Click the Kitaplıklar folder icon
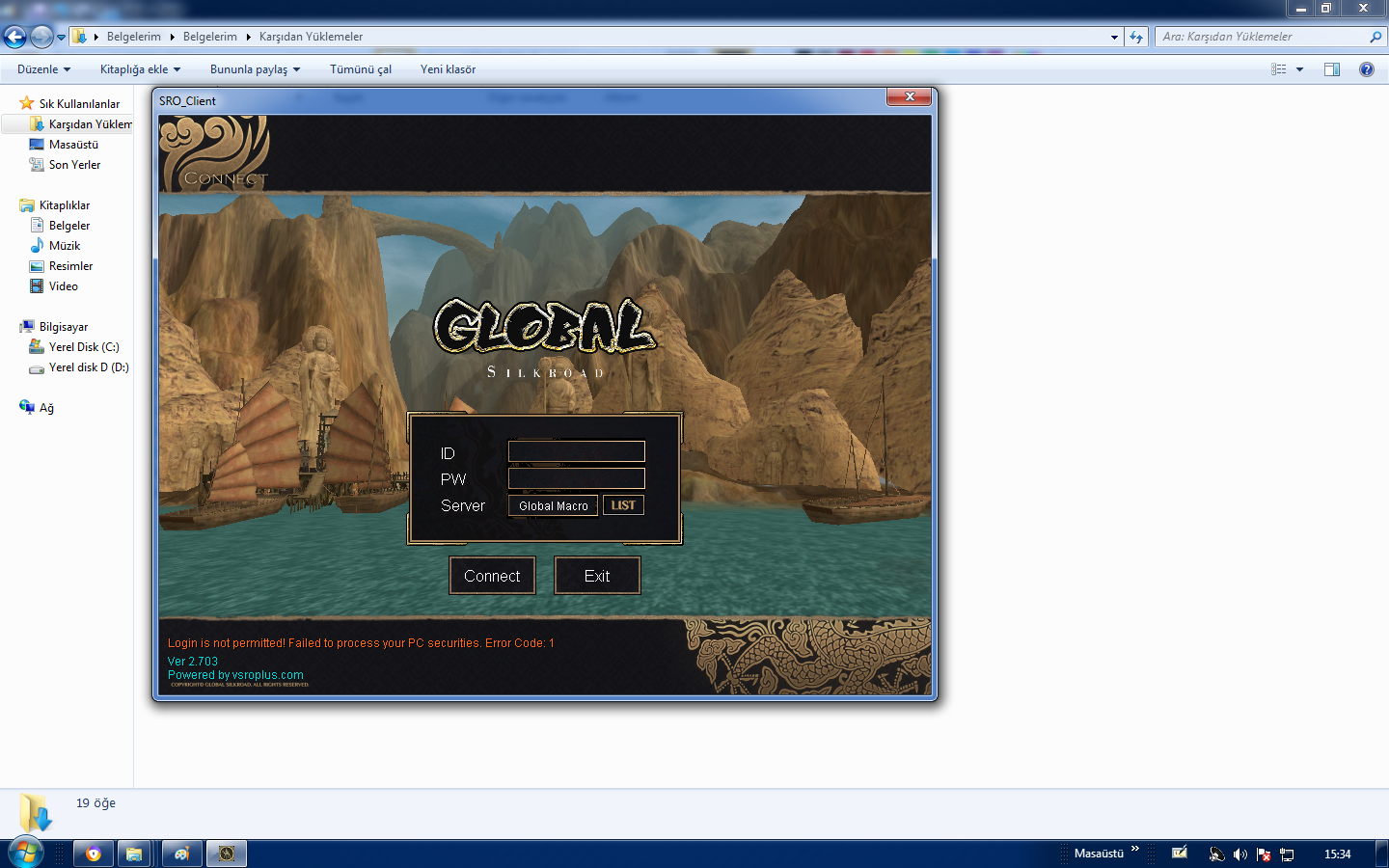Image resolution: width=1389 pixels, height=868 pixels. 27,205
